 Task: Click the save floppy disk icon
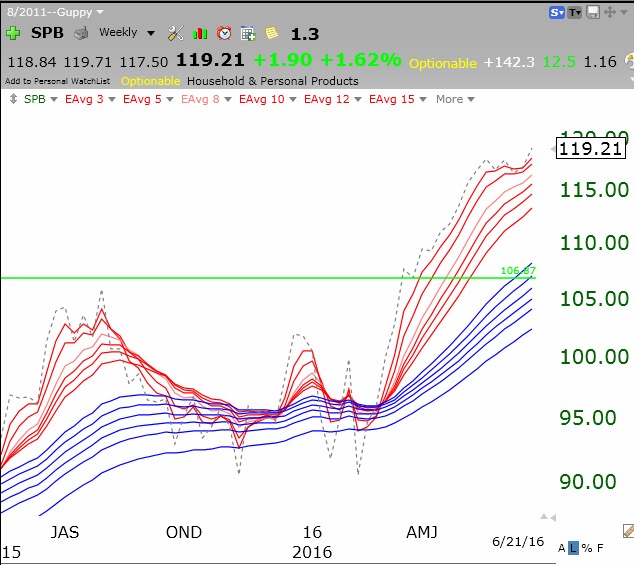pyautogui.click(x=593, y=13)
